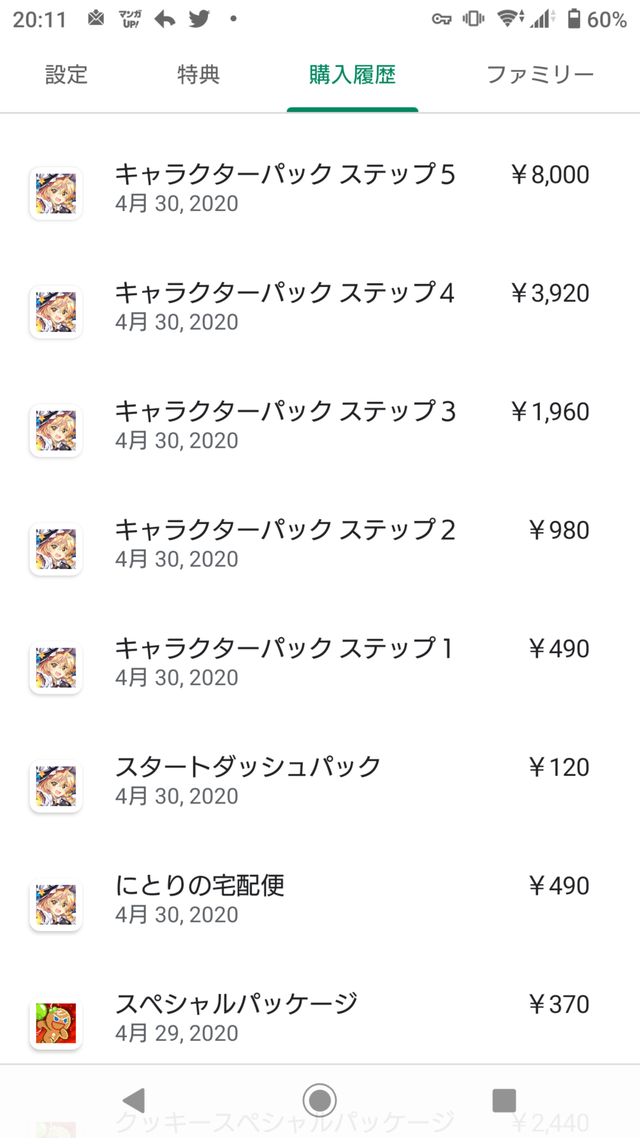The height and width of the screenshot is (1138, 640).
Task: Tap battery indicator in status bar
Action: tap(574, 19)
